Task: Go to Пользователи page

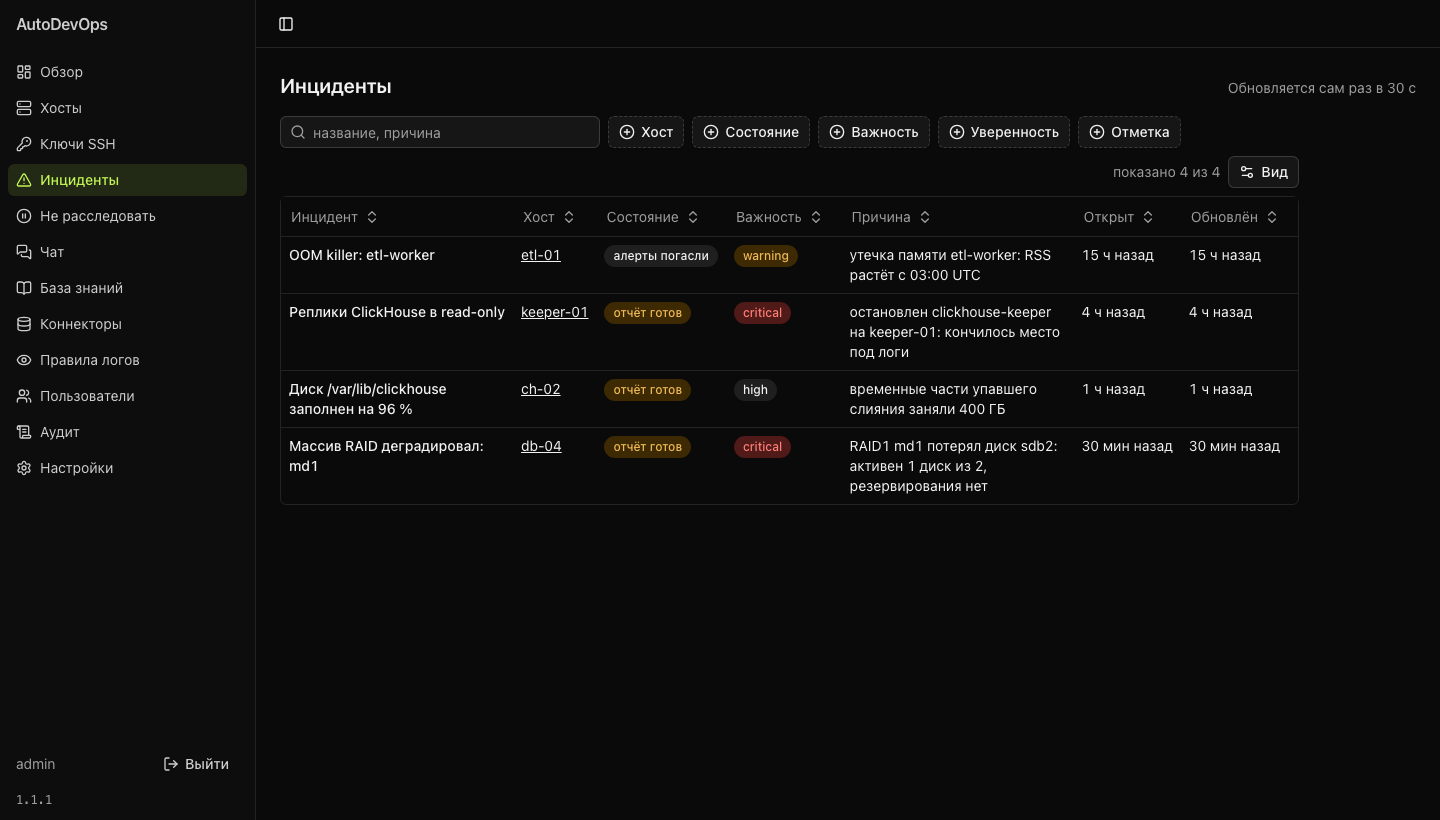Action: 127,396
